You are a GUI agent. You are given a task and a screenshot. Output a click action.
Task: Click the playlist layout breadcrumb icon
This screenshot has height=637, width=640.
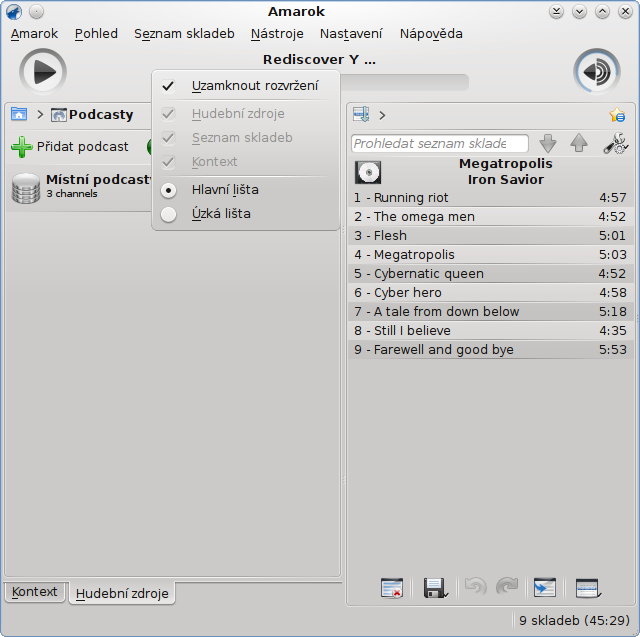361,115
